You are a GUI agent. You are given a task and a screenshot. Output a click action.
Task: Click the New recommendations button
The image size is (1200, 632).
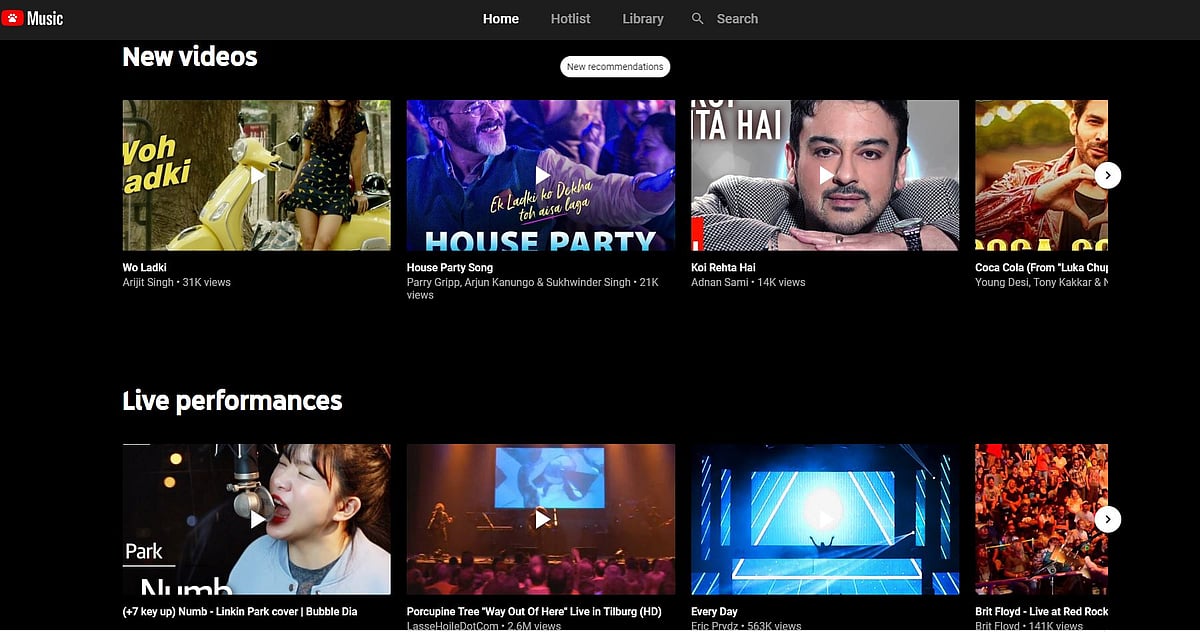click(614, 66)
